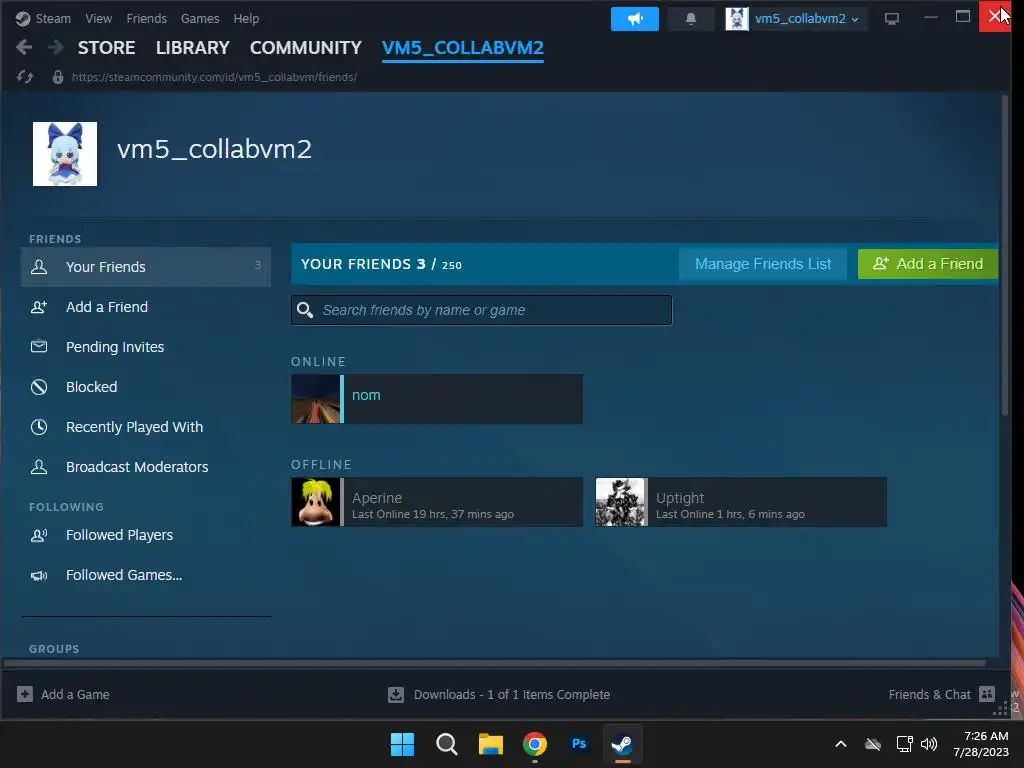Screen dimensions: 1024x768
Task: Click Uptight's avatar thumbnail
Action: coord(620,502)
